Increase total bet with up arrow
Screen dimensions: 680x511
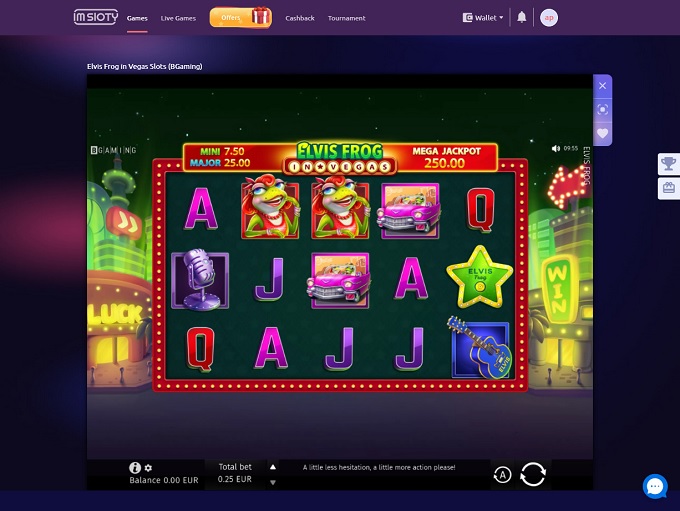click(x=273, y=467)
